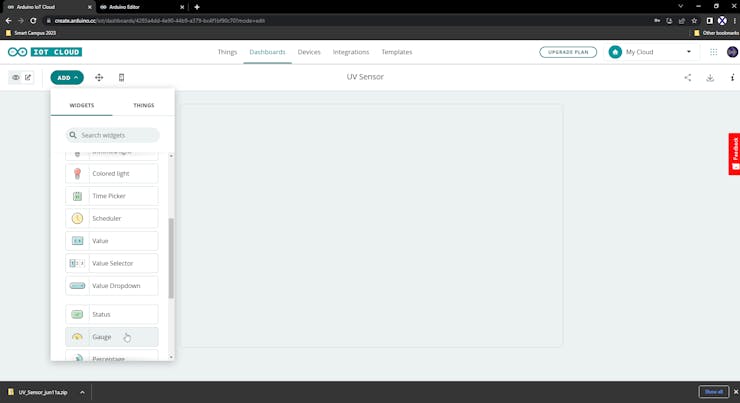This screenshot has width=740, height=403.
Task: Open browser tab search chevron
Action: click(680, 7)
